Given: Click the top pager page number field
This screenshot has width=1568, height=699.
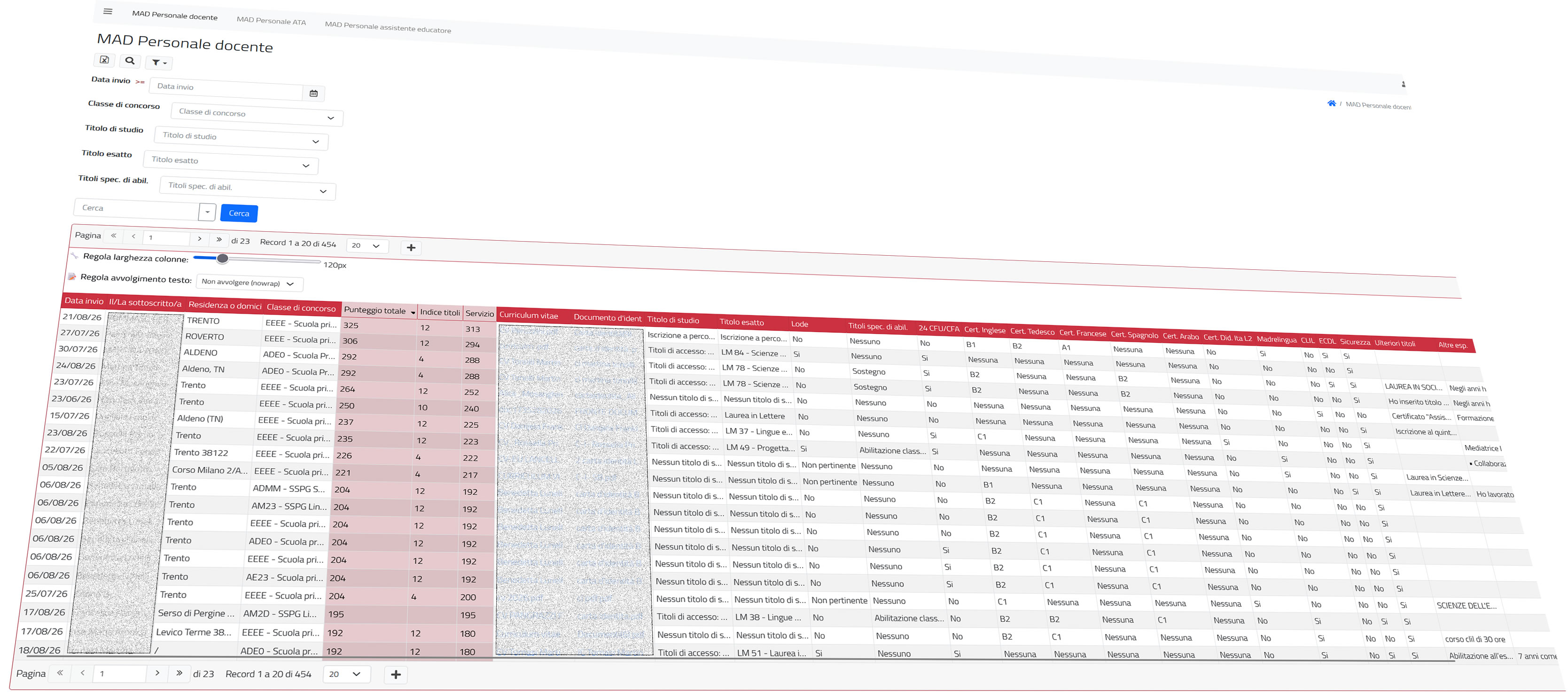Looking at the screenshot, I should click(x=166, y=237).
